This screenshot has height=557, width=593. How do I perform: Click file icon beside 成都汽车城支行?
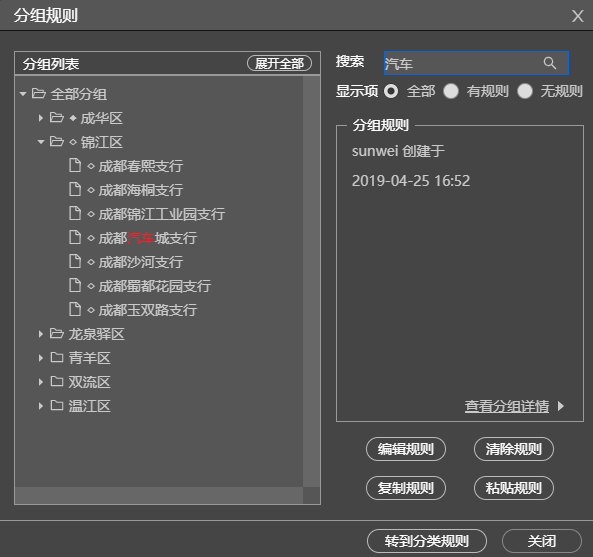(x=75, y=237)
